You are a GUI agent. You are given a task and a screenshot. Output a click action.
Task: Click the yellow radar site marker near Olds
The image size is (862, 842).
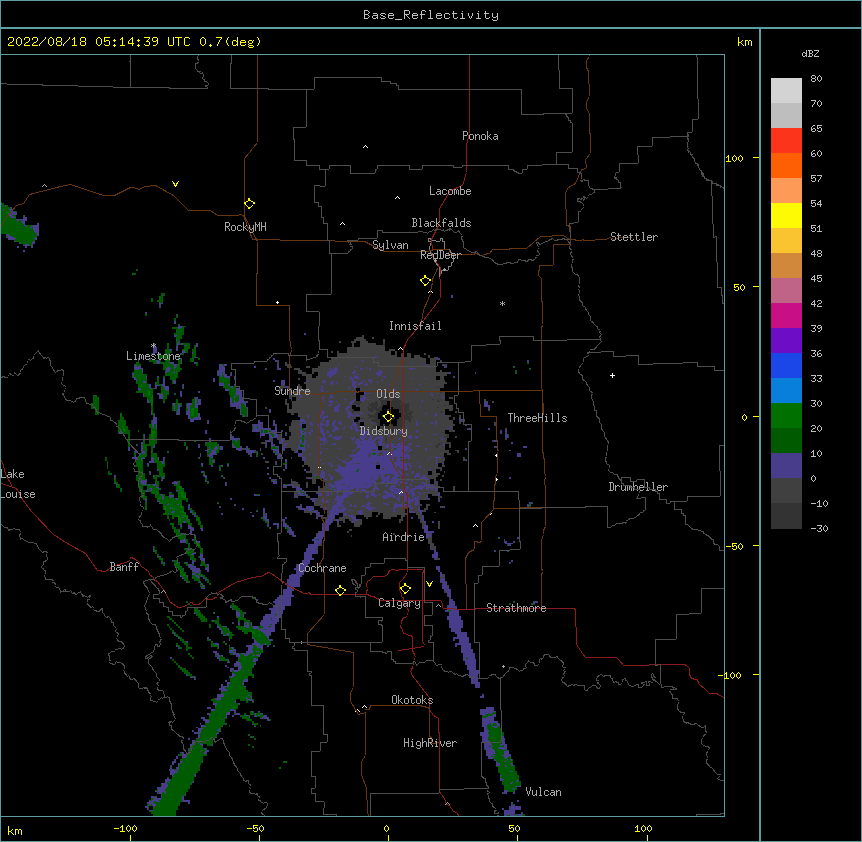[x=388, y=417]
